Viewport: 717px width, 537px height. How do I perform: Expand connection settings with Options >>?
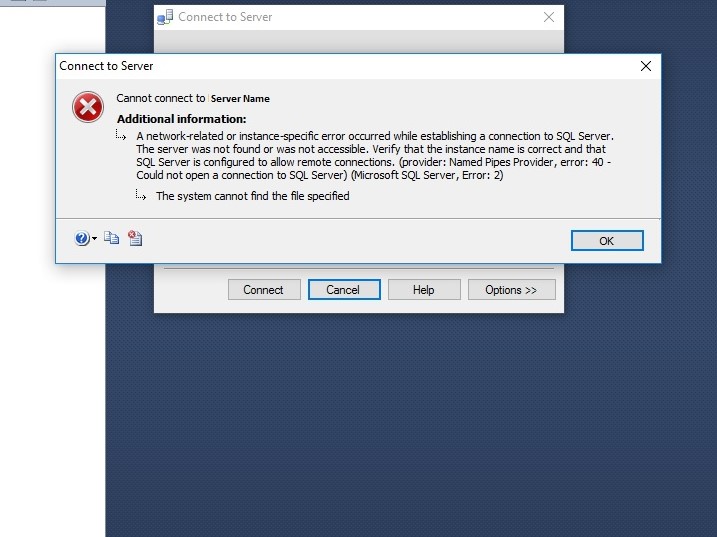(512, 290)
